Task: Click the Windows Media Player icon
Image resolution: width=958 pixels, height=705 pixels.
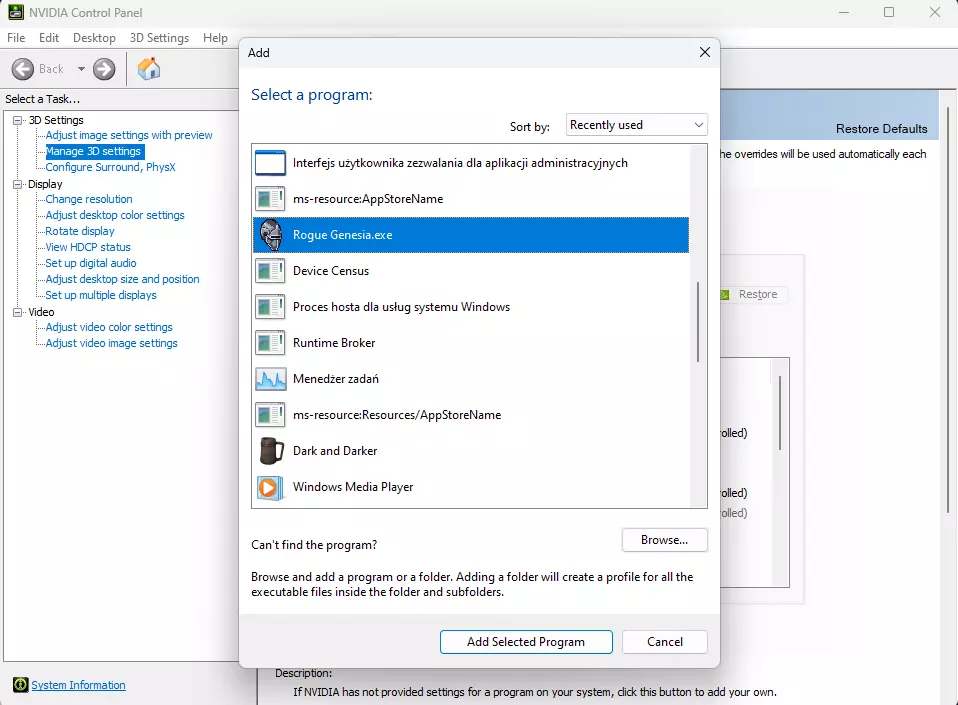Action: point(270,488)
